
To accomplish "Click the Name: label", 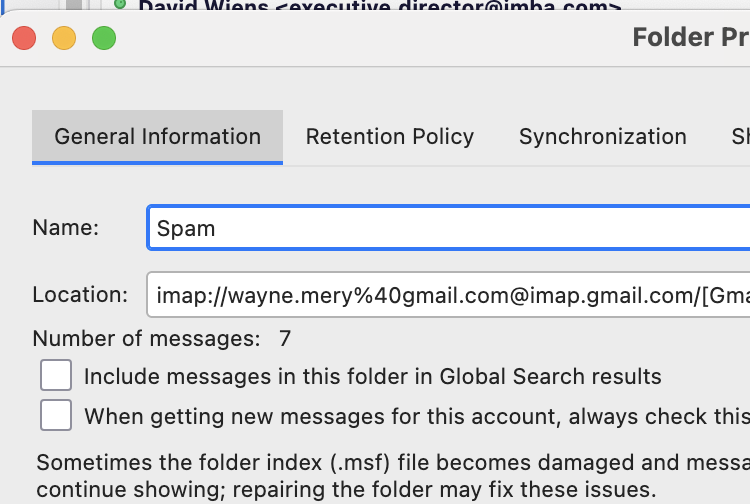I will coord(66,228).
